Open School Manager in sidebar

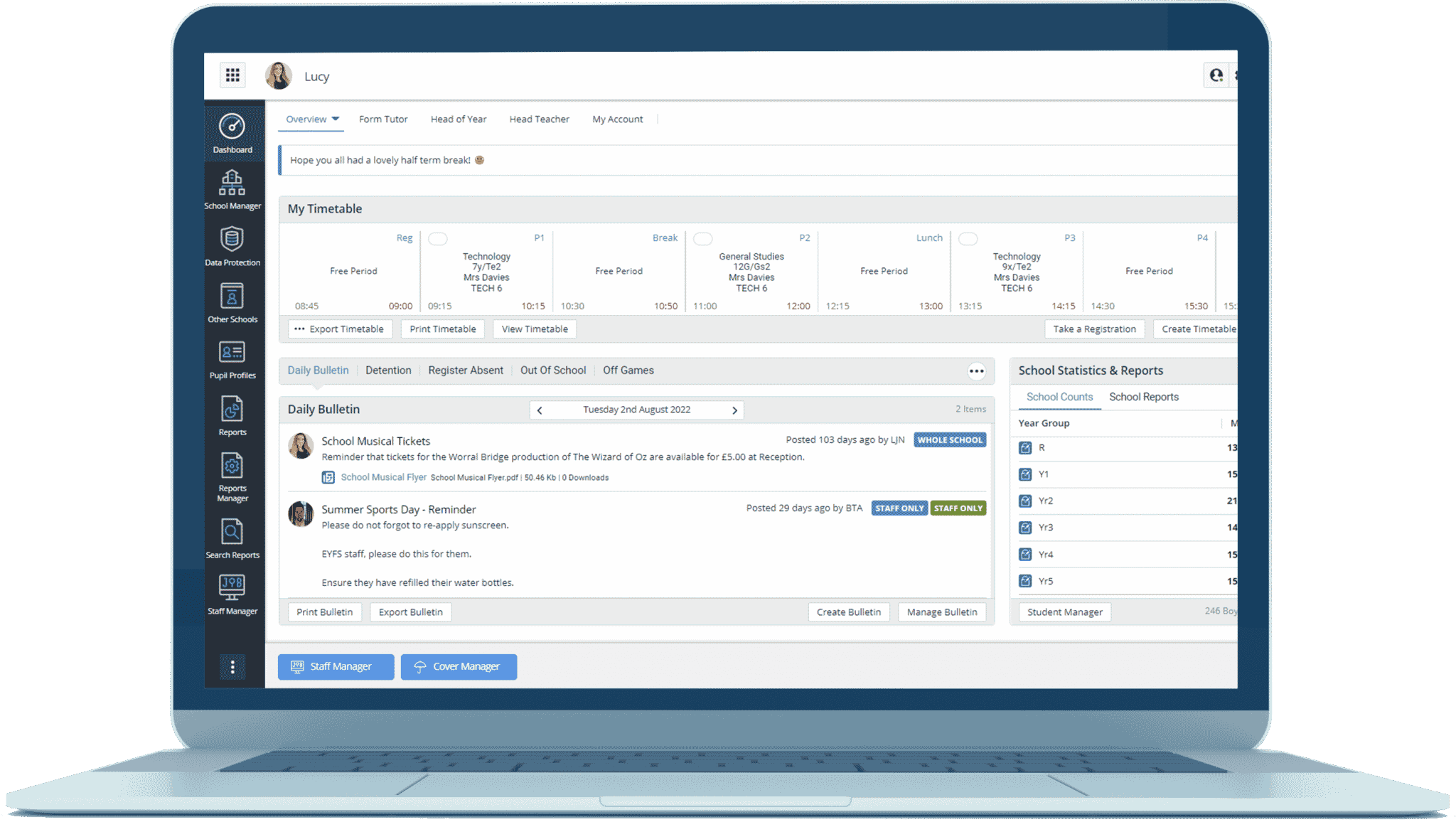(232, 190)
